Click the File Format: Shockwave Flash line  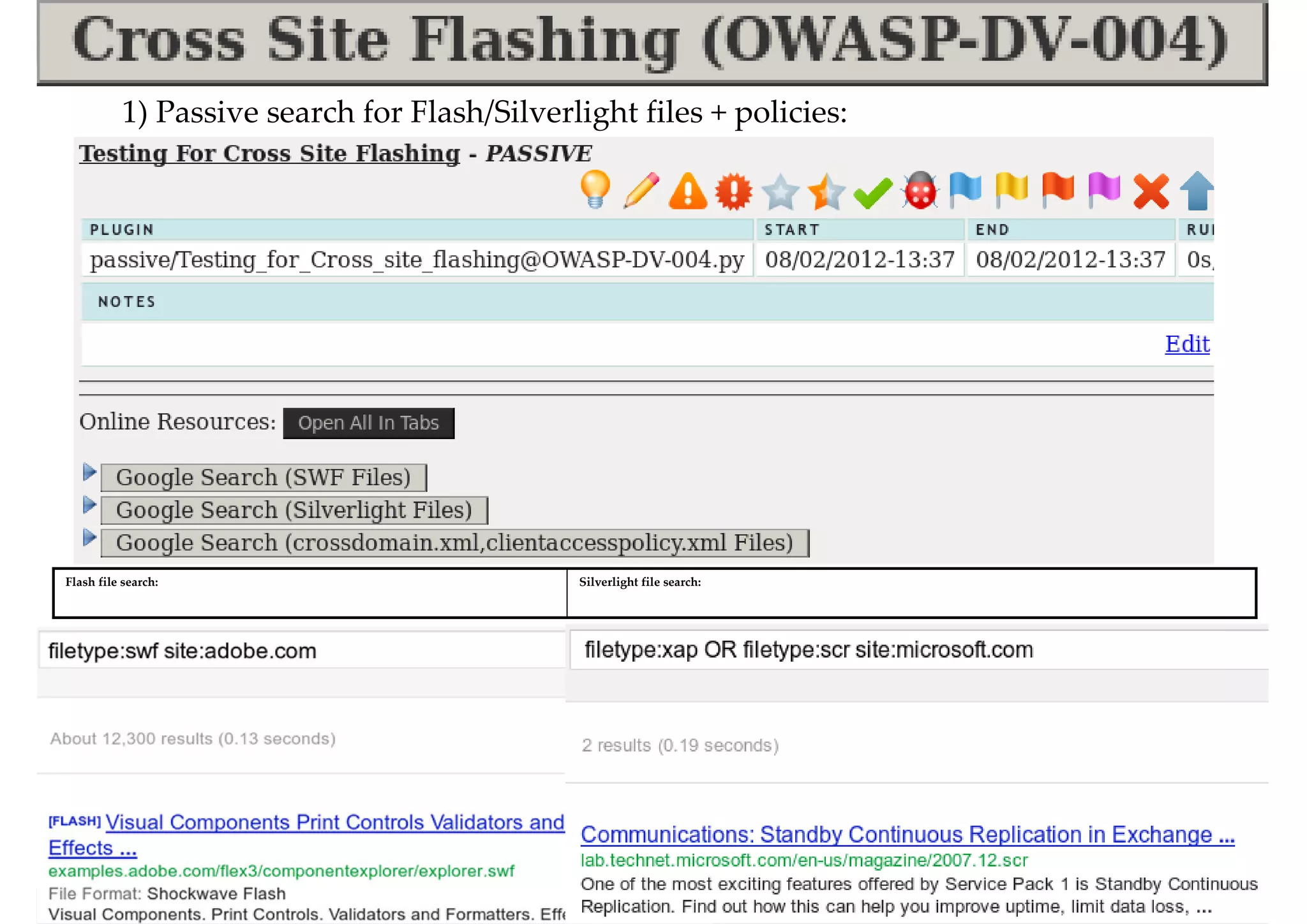(x=167, y=893)
